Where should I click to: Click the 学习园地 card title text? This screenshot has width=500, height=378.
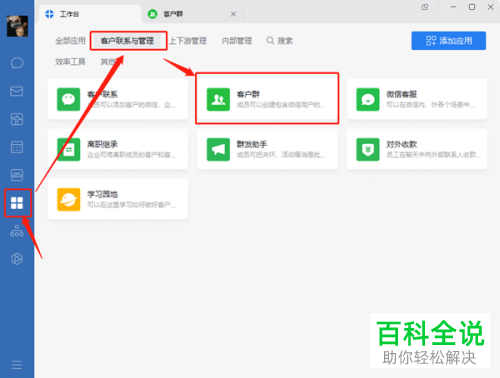(103, 194)
